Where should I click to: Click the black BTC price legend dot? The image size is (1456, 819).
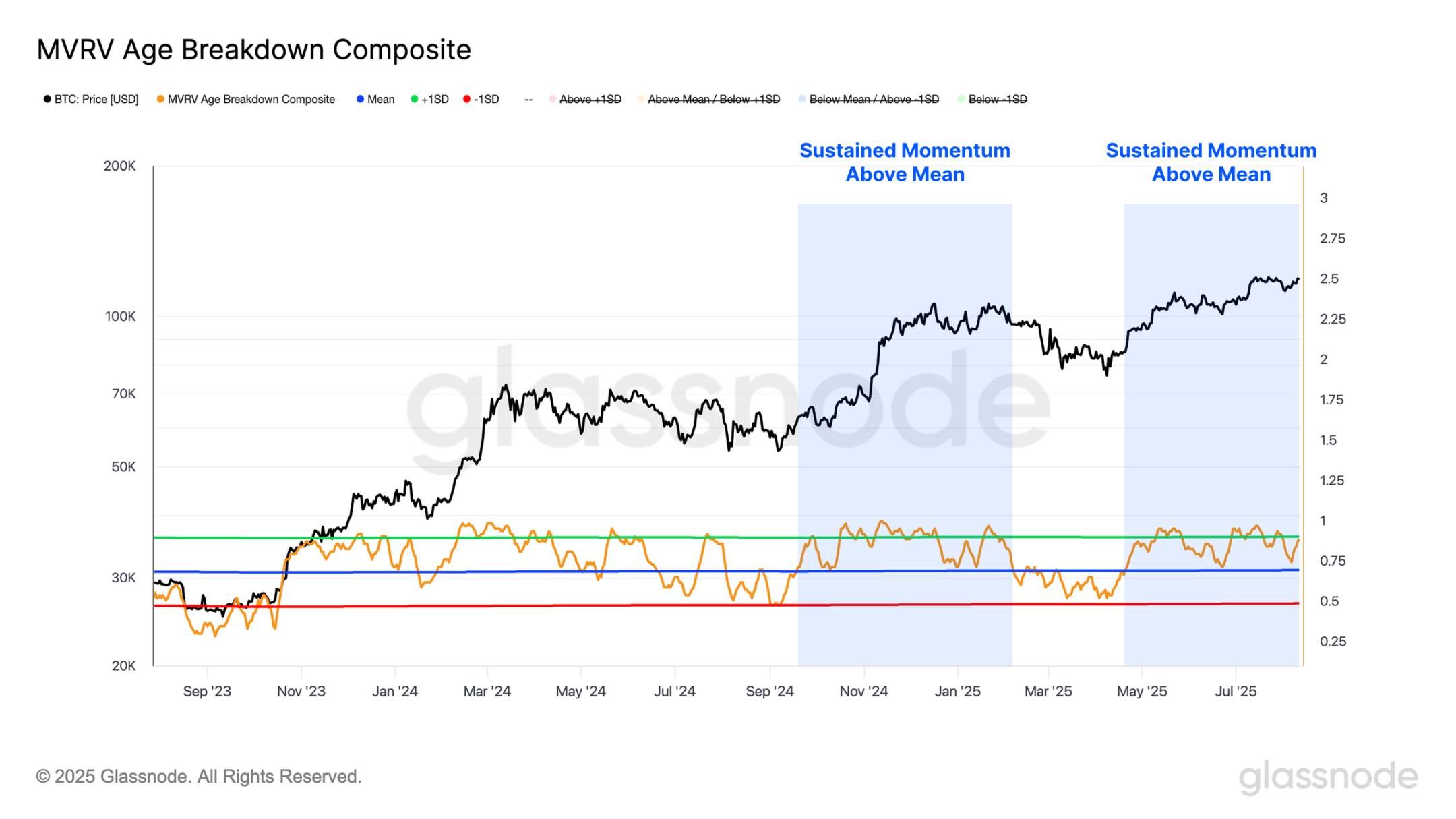47,100
